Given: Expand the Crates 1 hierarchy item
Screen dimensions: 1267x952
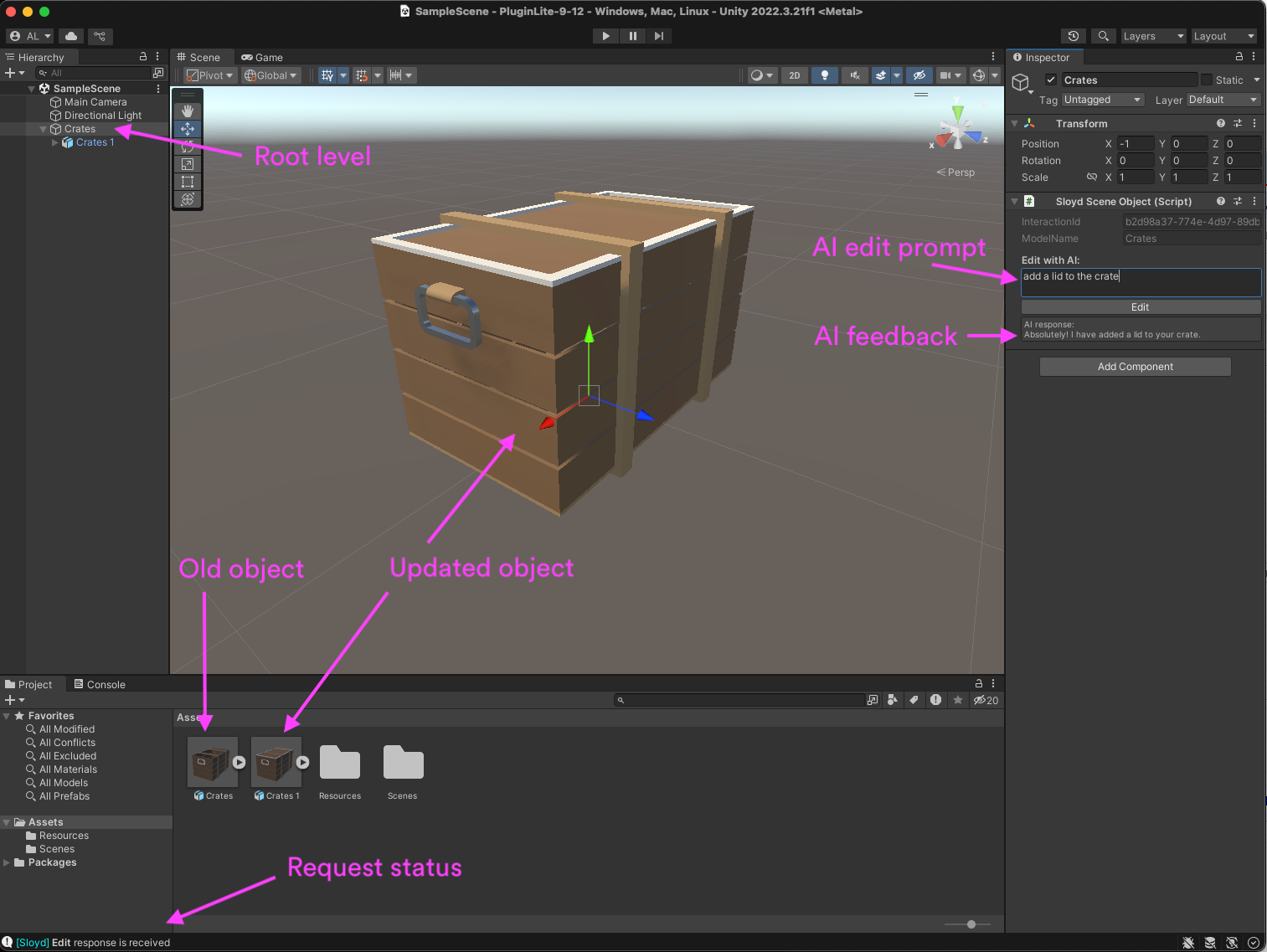Looking at the screenshot, I should (55, 142).
